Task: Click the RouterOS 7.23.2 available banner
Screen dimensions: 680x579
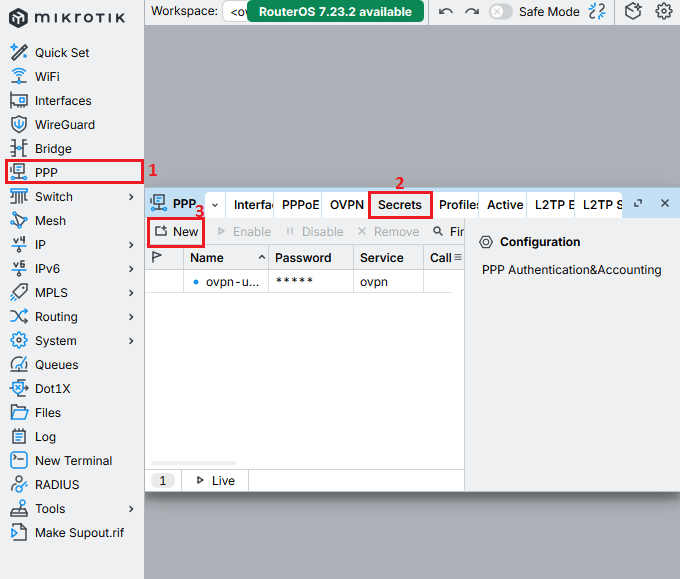Action: (x=335, y=12)
